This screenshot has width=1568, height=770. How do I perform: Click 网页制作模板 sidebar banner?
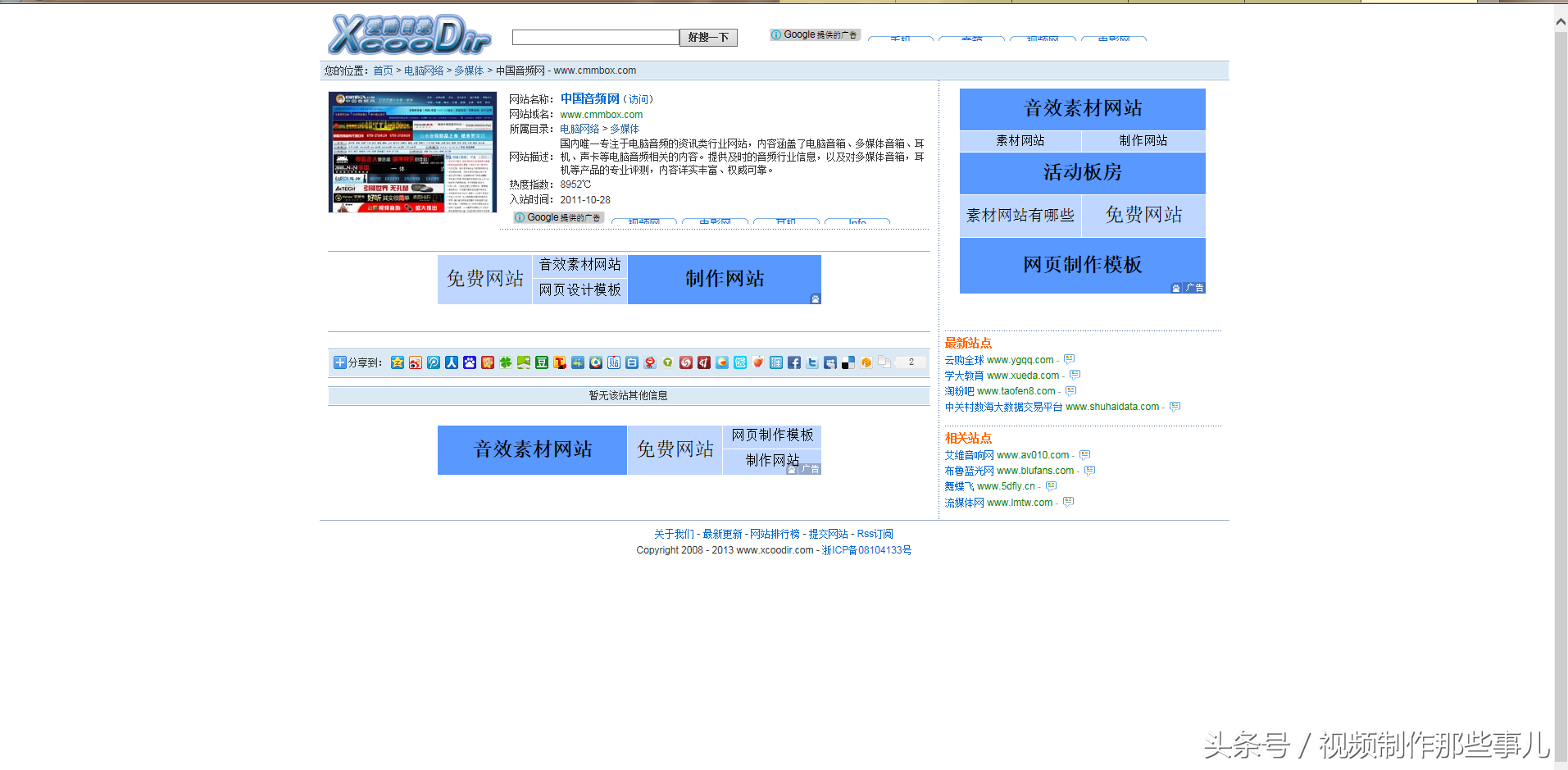pyautogui.click(x=1083, y=265)
